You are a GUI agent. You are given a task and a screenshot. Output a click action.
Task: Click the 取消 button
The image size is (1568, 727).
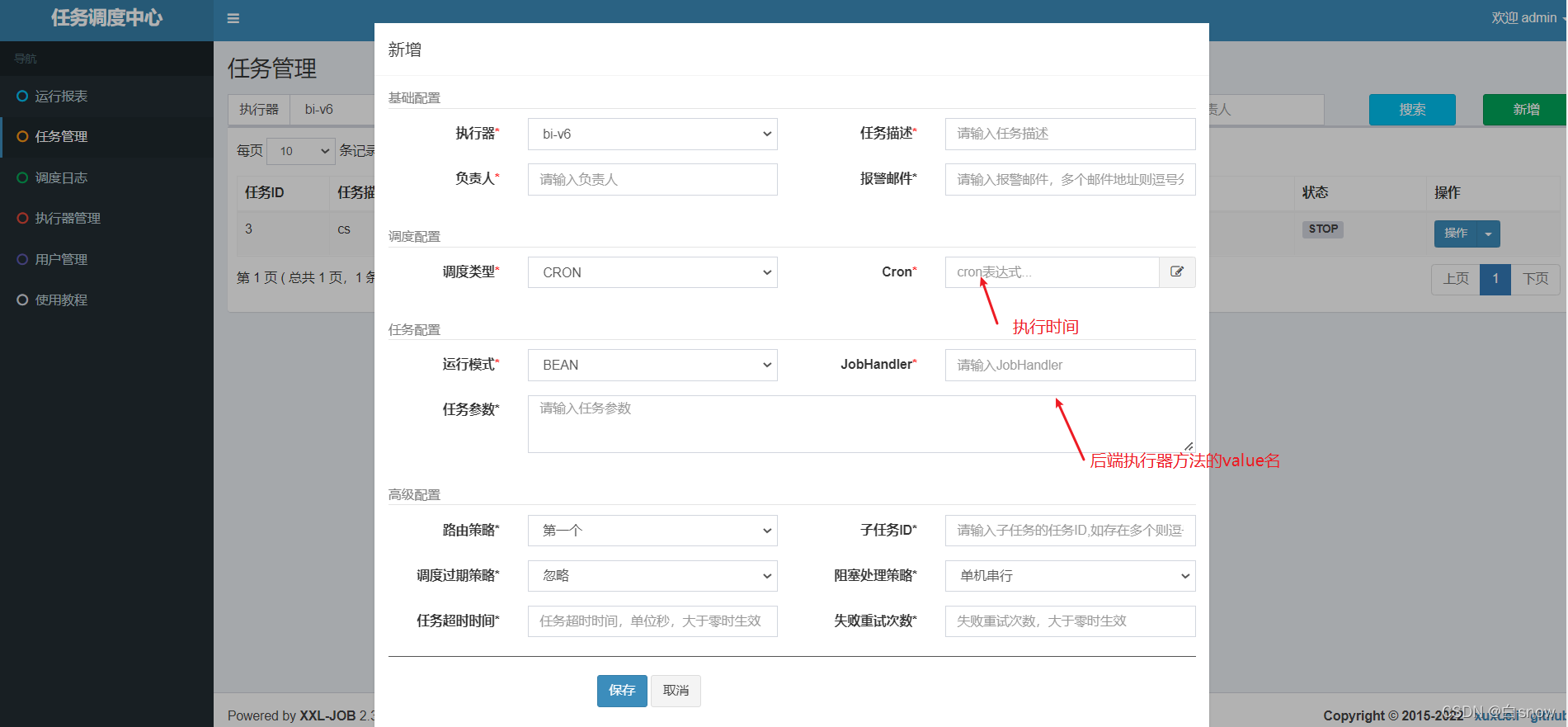[676, 691]
